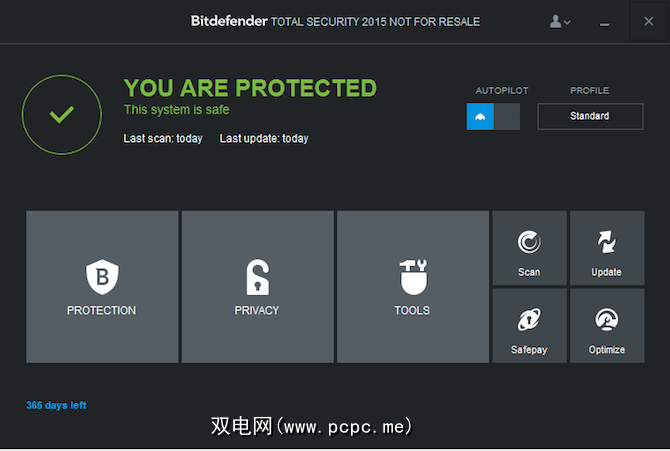Turn on the Autopilot switch
670x451 pixels.
pyautogui.click(x=481, y=116)
